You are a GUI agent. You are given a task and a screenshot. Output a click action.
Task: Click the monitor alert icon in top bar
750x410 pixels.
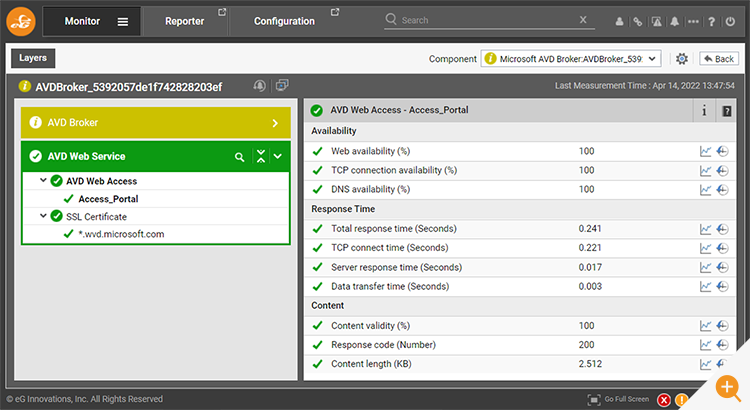pos(657,22)
